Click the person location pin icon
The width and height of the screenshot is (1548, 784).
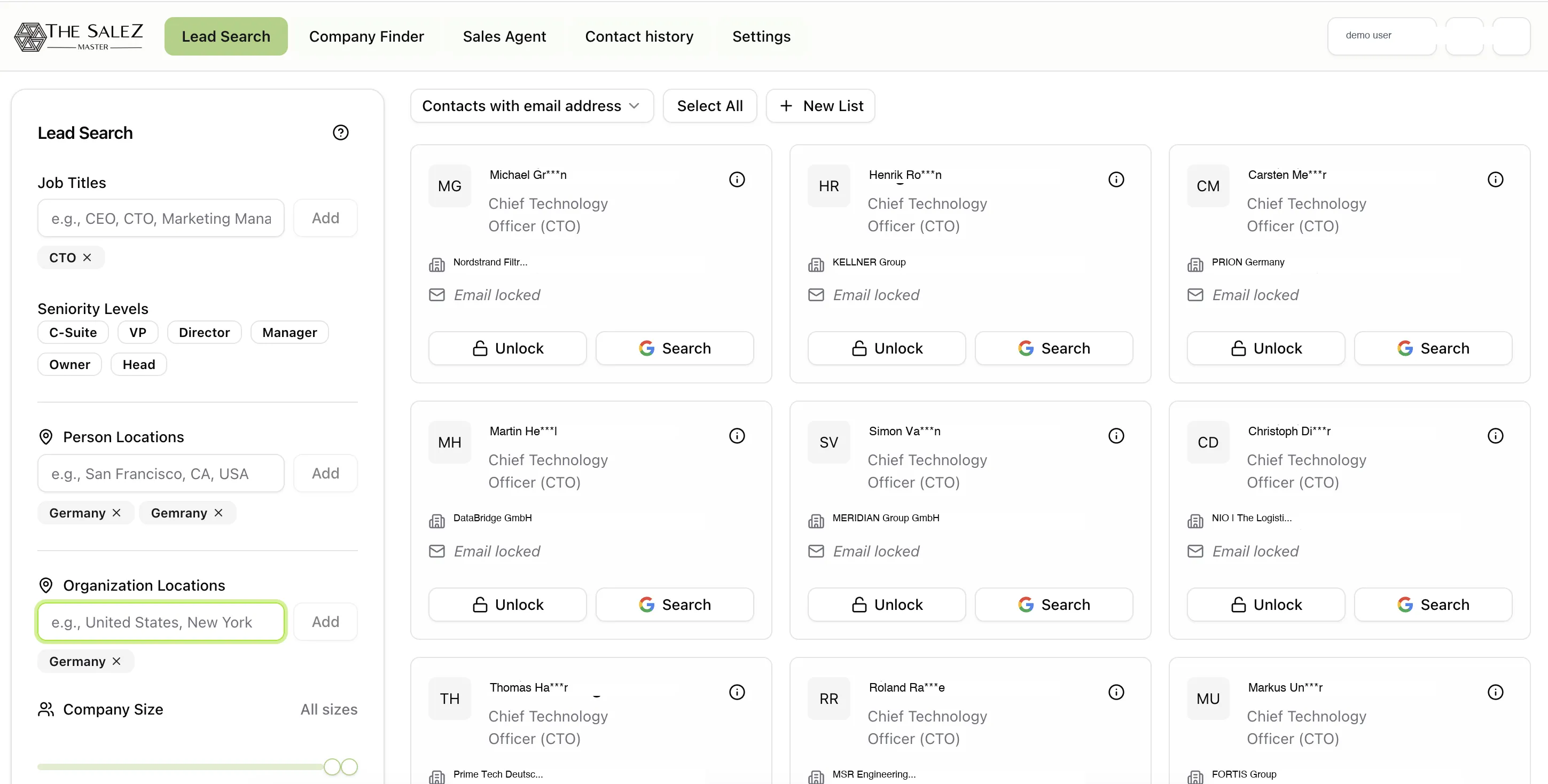46,437
